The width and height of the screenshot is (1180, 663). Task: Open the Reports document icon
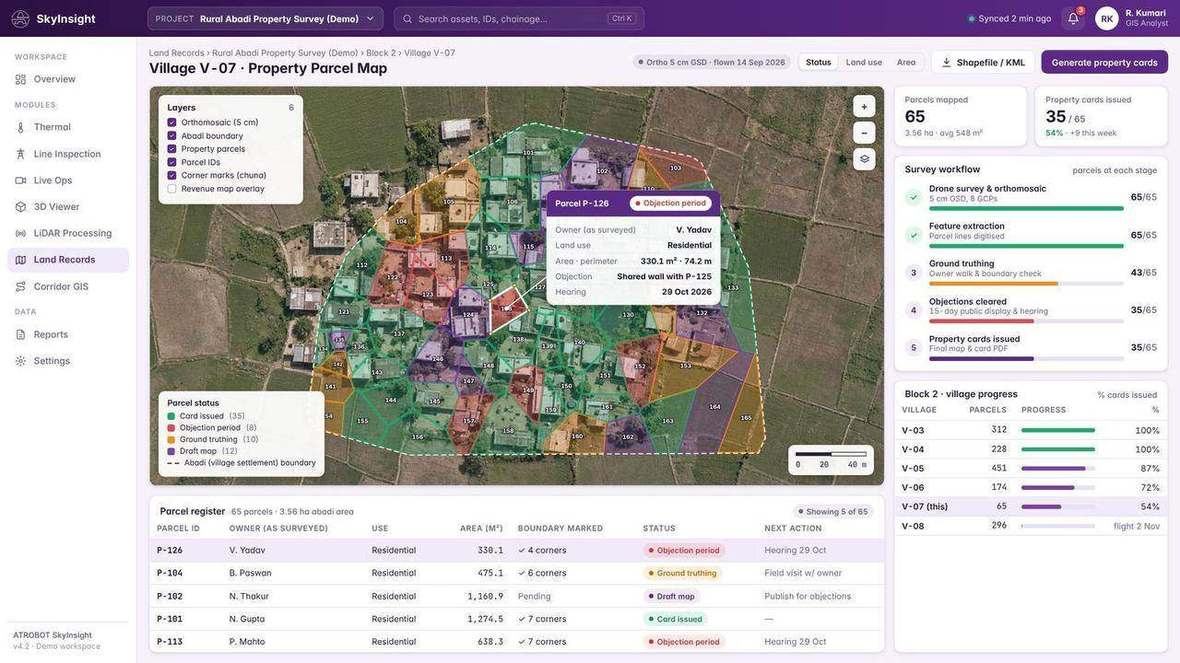click(20, 335)
